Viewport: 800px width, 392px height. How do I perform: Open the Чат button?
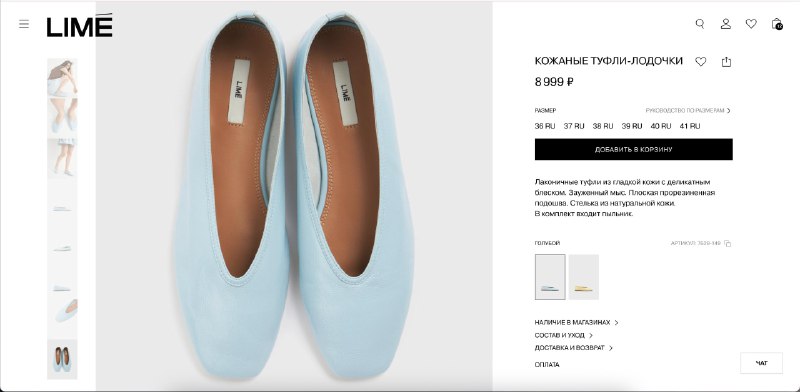(x=761, y=363)
